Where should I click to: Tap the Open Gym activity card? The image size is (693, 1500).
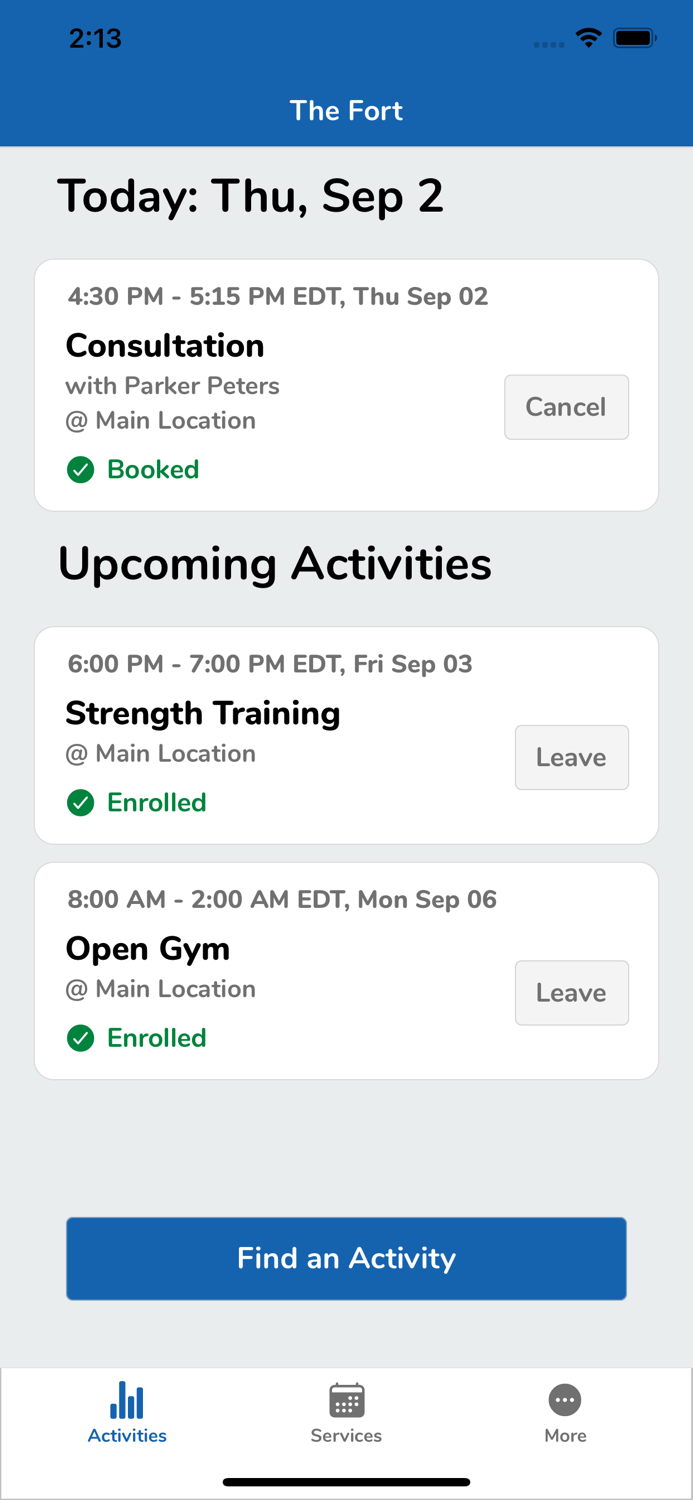[x=250, y=948]
